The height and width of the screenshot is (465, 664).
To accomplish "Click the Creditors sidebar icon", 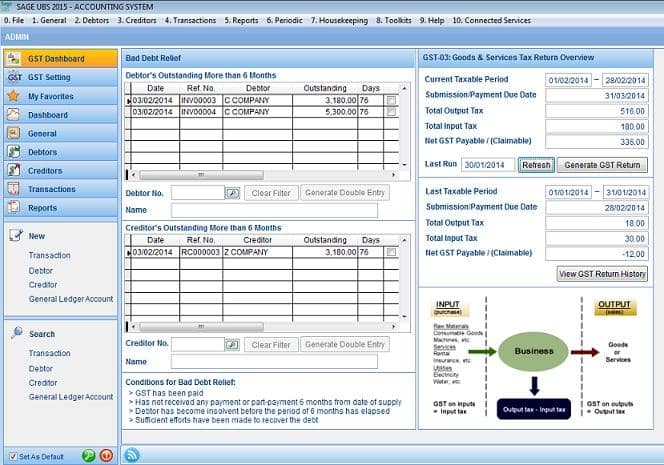I will [x=14, y=170].
